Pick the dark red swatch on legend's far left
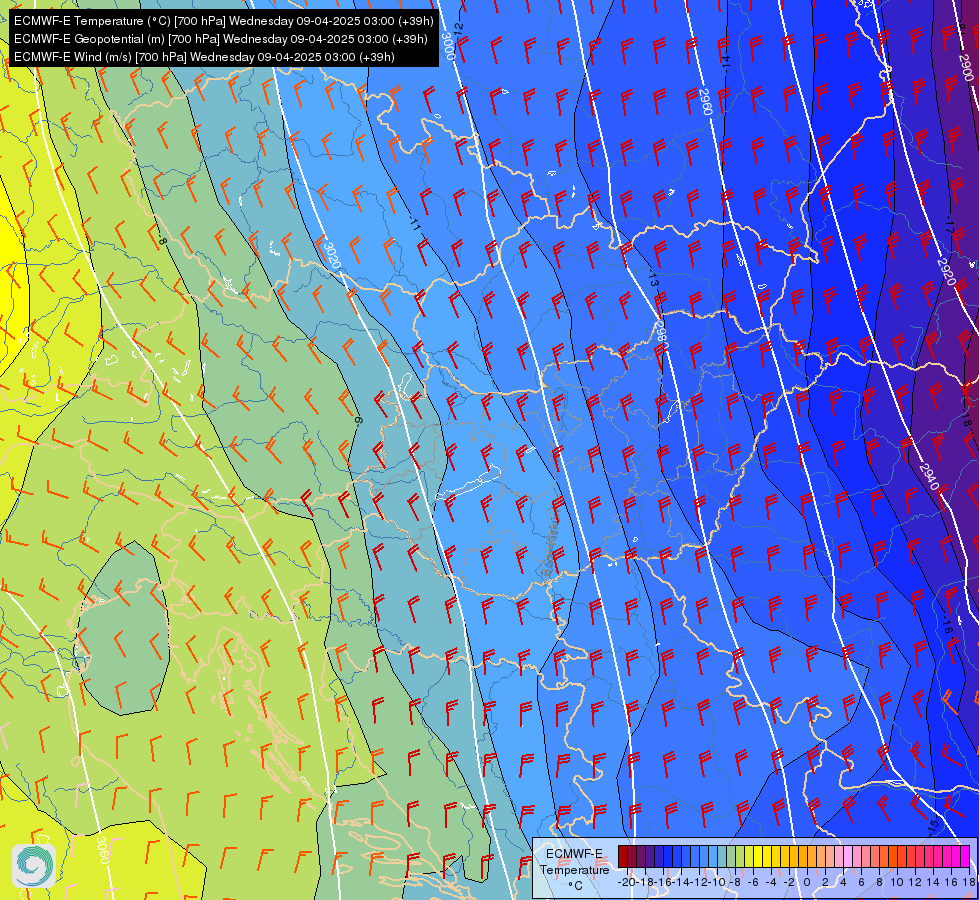The width and height of the screenshot is (979, 900). (x=622, y=857)
